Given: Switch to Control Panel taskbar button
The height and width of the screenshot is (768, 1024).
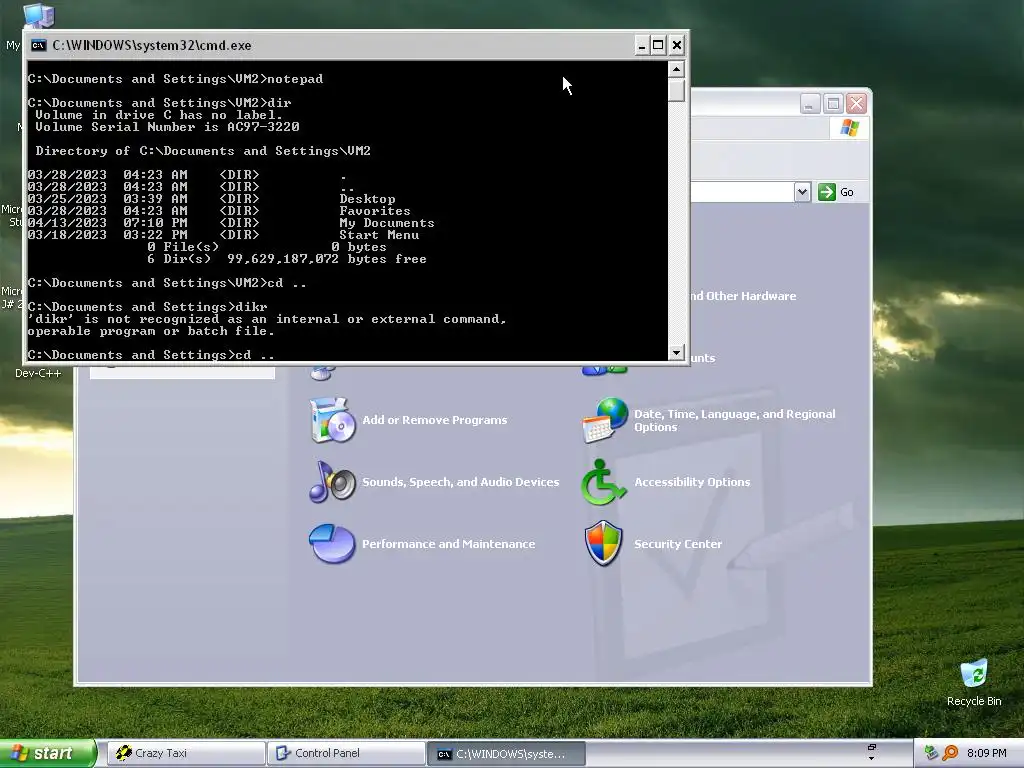Looking at the screenshot, I should [x=346, y=753].
